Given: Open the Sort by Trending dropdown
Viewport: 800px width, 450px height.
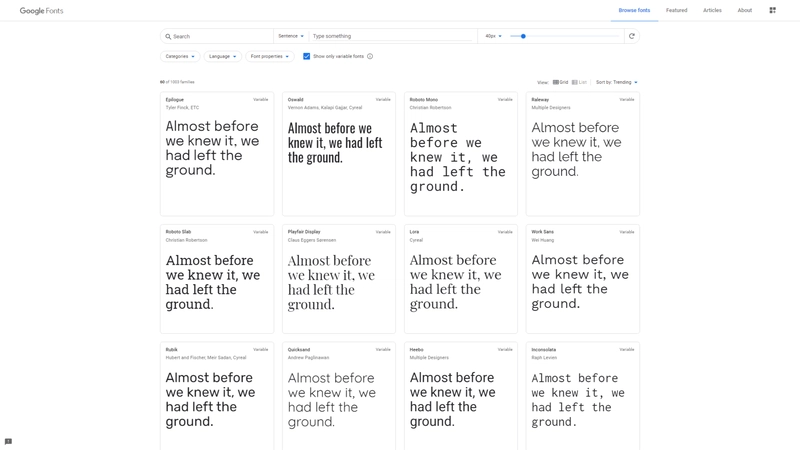Looking at the screenshot, I should 617,82.
